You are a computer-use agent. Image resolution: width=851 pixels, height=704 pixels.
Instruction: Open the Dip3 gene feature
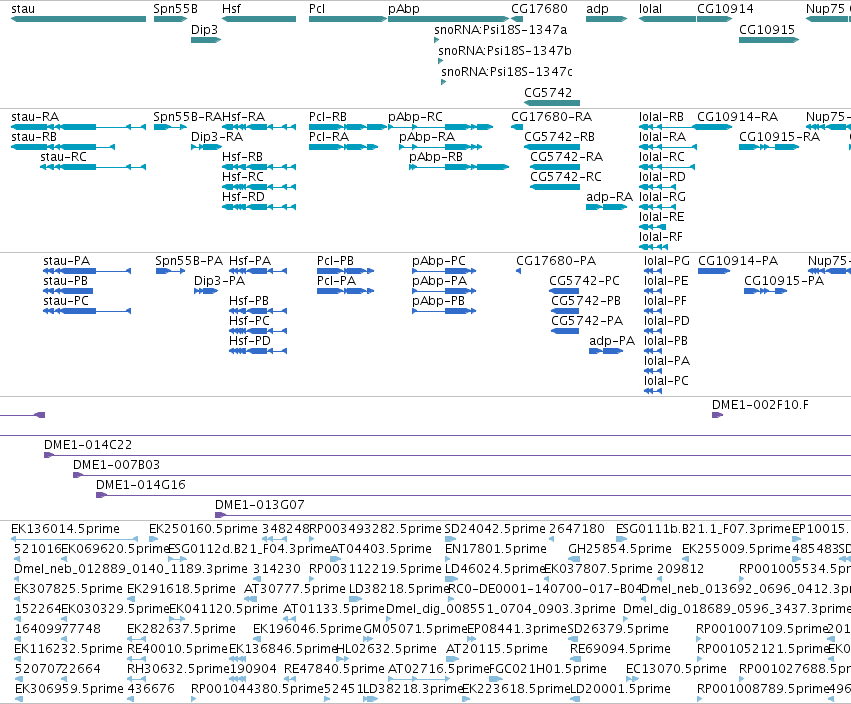coord(206,40)
